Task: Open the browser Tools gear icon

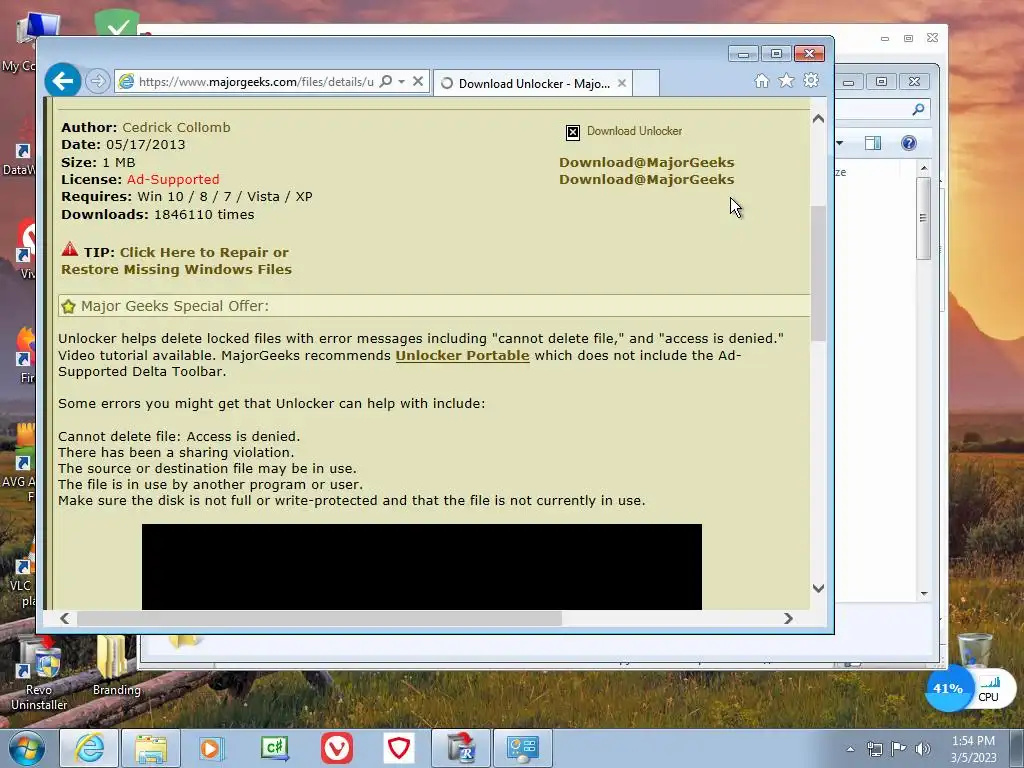Action: [x=811, y=80]
